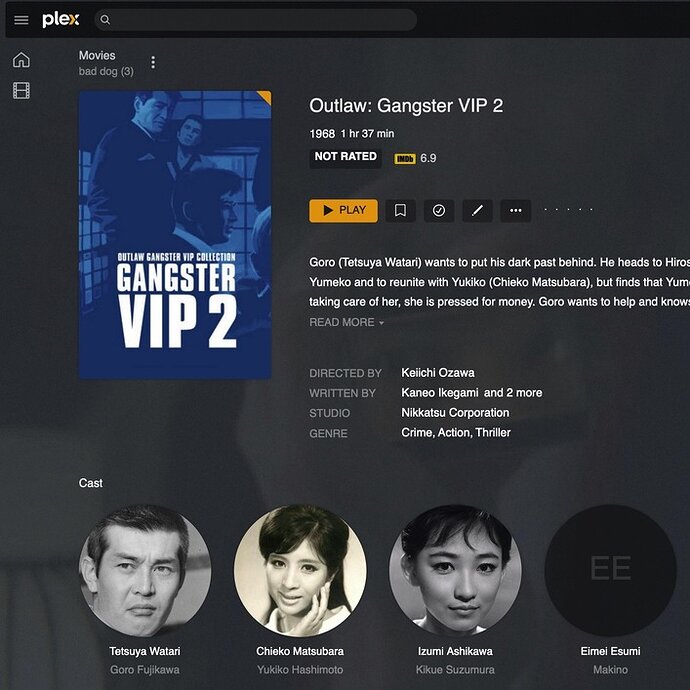
Task: Edit metadata with pencil icon
Action: 477,210
